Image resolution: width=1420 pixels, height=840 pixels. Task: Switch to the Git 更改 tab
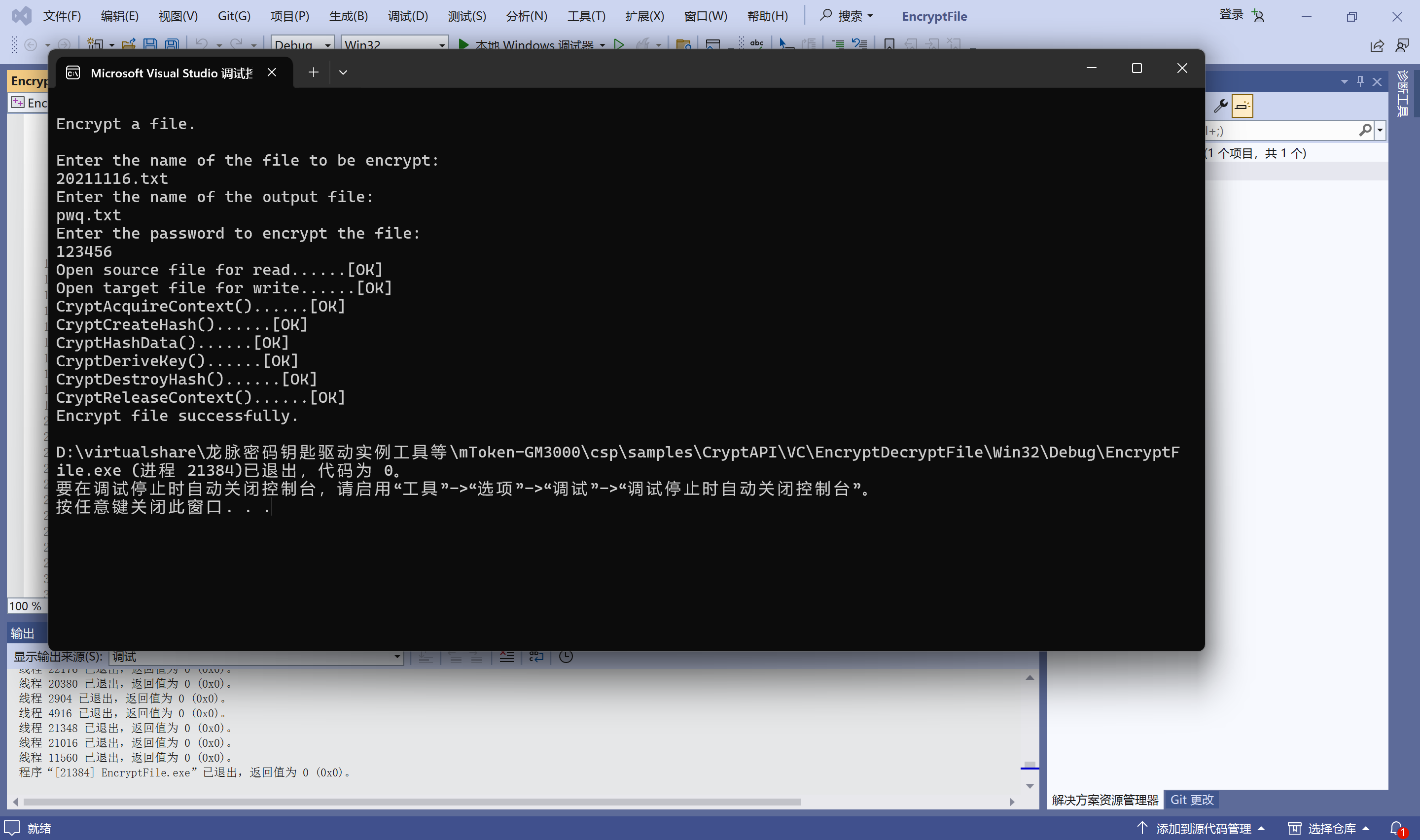[x=1191, y=799]
